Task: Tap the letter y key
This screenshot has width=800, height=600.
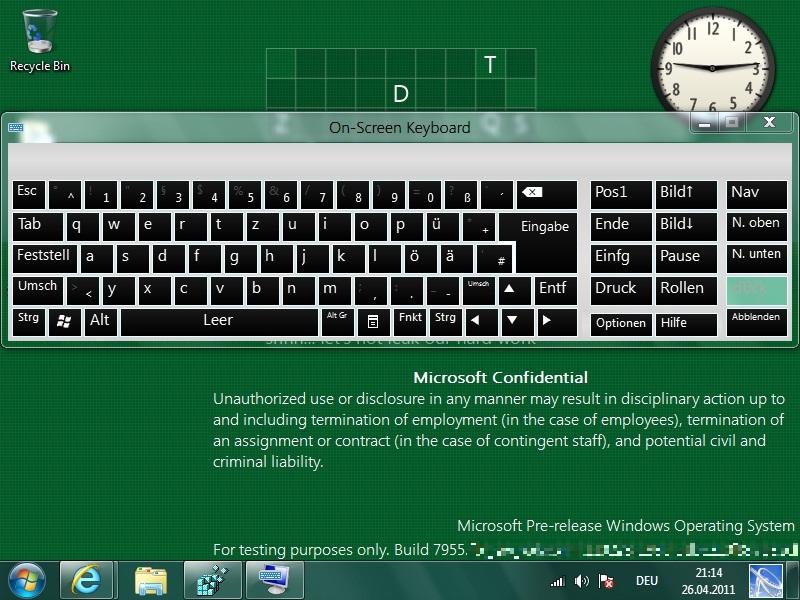Action: 119,290
